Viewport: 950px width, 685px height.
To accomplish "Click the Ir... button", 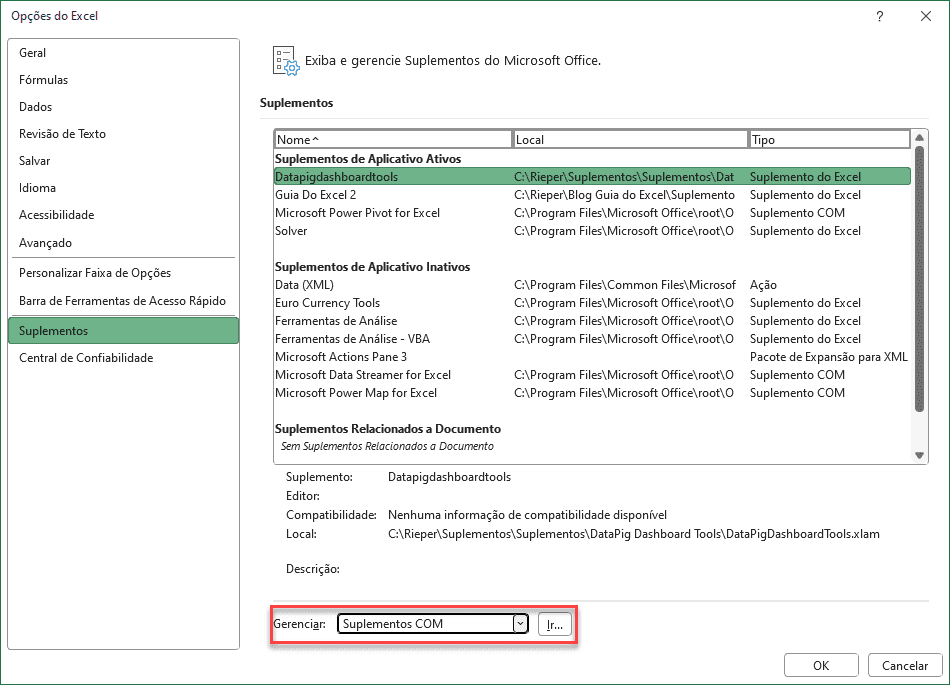I will pos(554,624).
